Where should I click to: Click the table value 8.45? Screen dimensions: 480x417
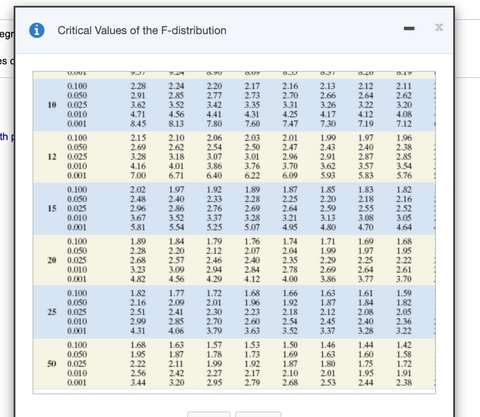138,124
